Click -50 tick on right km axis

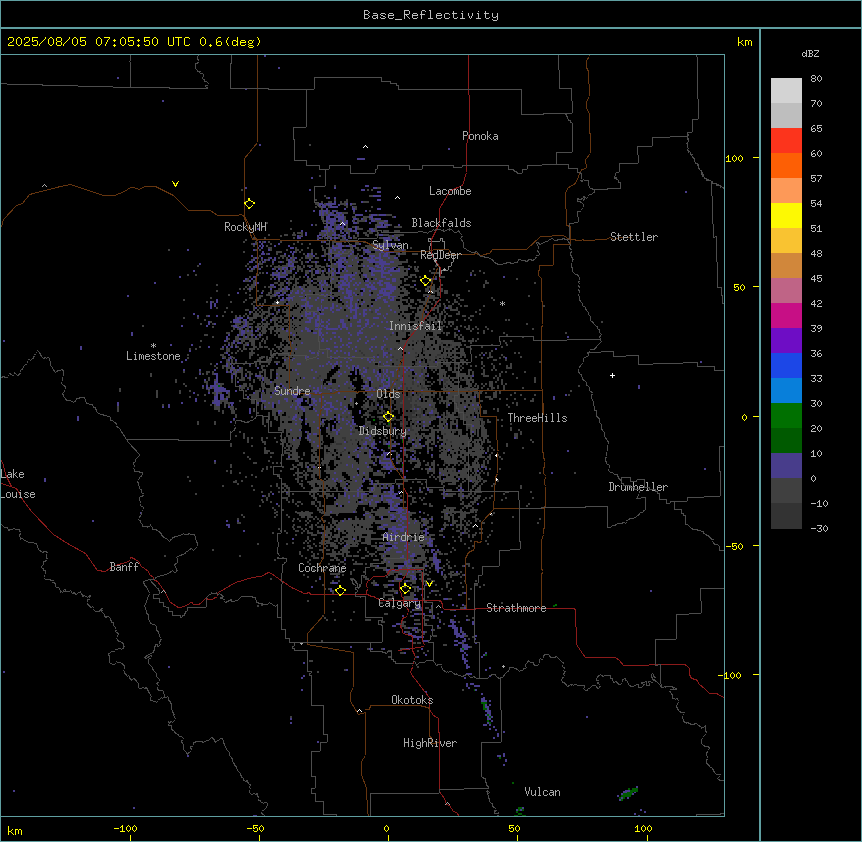734,546
